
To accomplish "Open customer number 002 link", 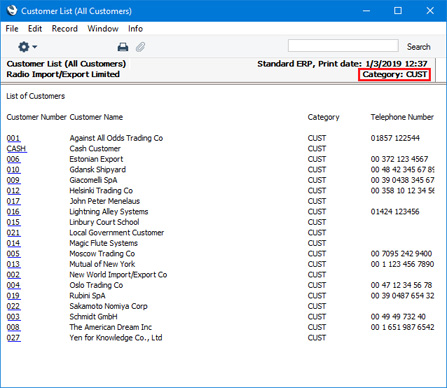I will (x=13, y=275).
